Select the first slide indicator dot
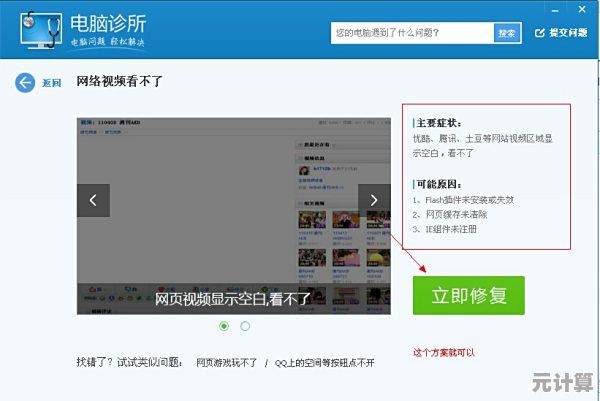The width and height of the screenshot is (600, 401). pos(224,326)
